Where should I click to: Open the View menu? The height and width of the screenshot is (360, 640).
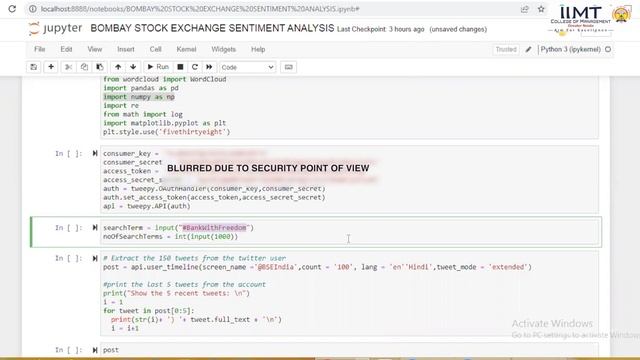pyautogui.click(x=95, y=49)
